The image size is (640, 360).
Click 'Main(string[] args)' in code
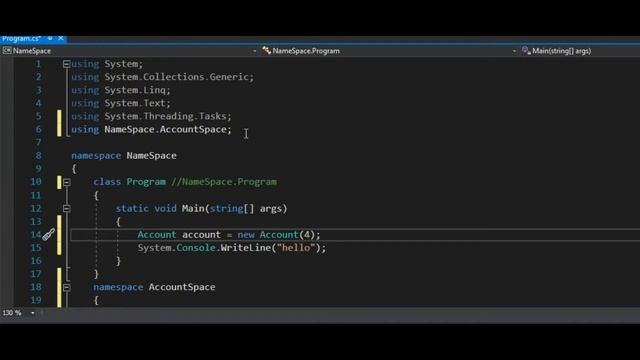click(234, 209)
